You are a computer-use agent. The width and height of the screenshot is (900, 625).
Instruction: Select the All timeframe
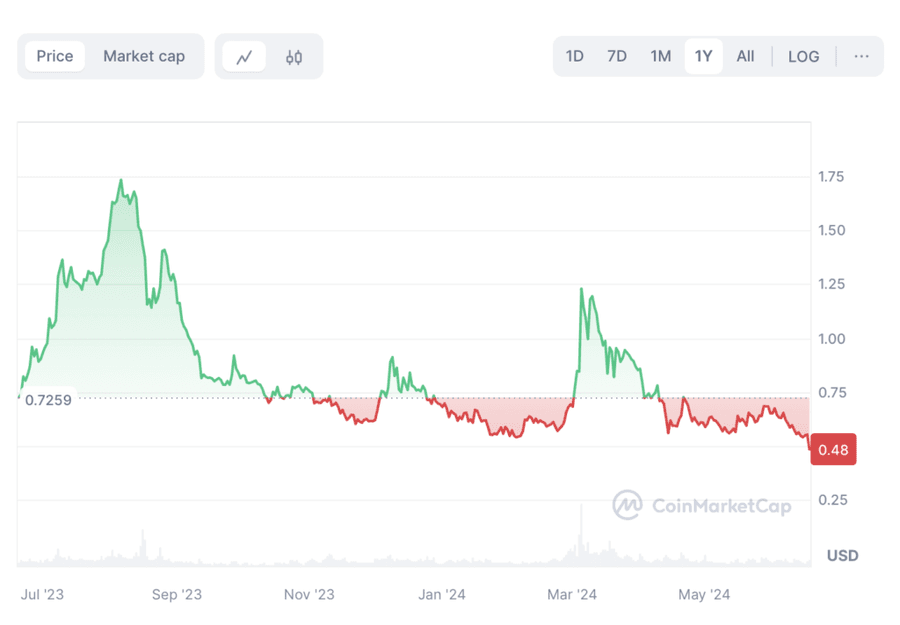coord(745,56)
